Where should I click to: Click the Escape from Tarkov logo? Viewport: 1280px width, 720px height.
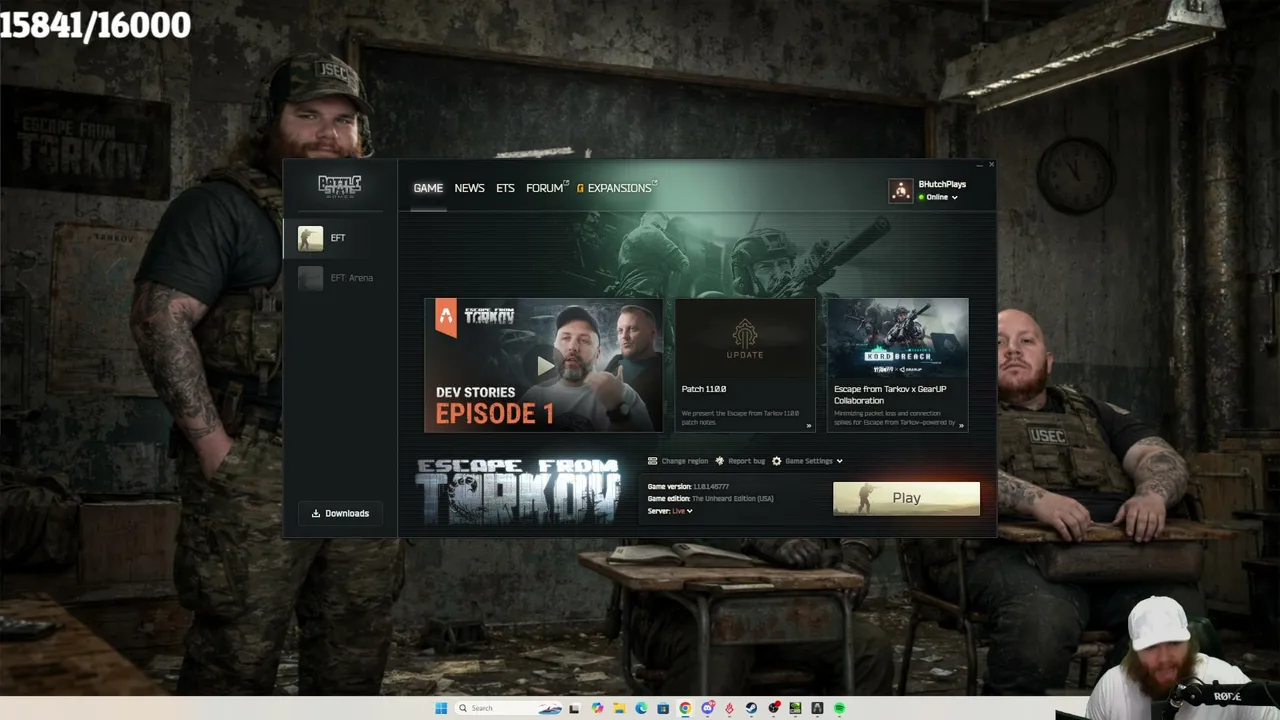(518, 491)
